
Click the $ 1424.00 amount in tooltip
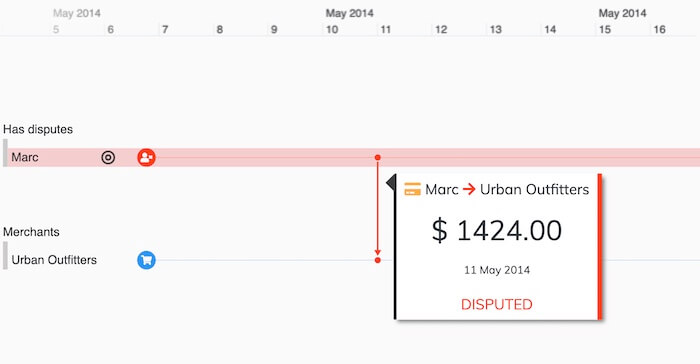click(x=496, y=230)
